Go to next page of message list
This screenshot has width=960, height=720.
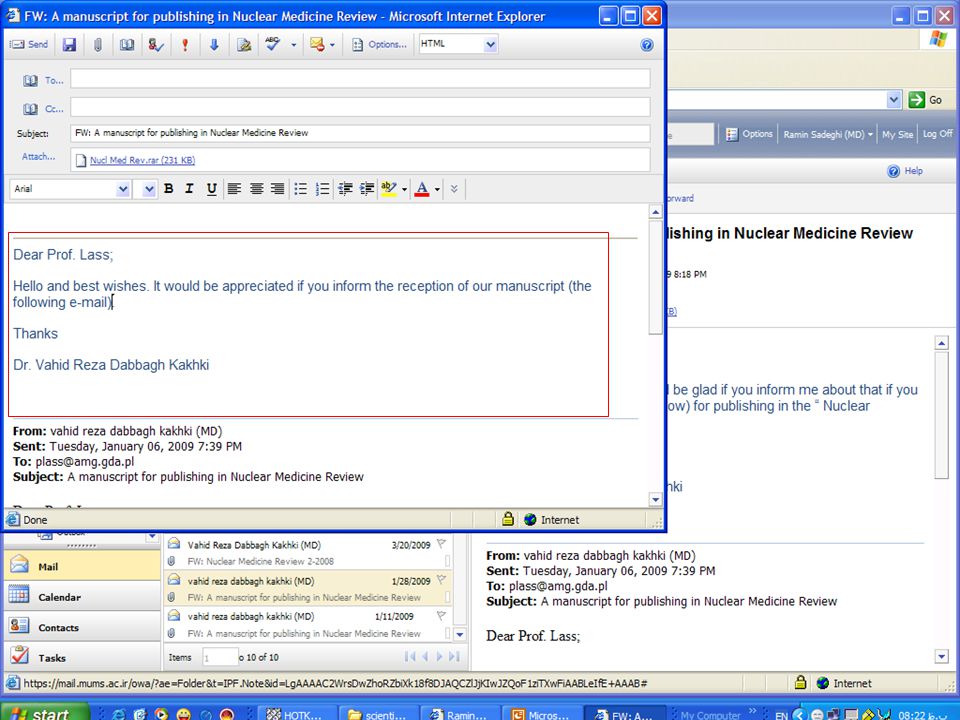click(x=439, y=656)
